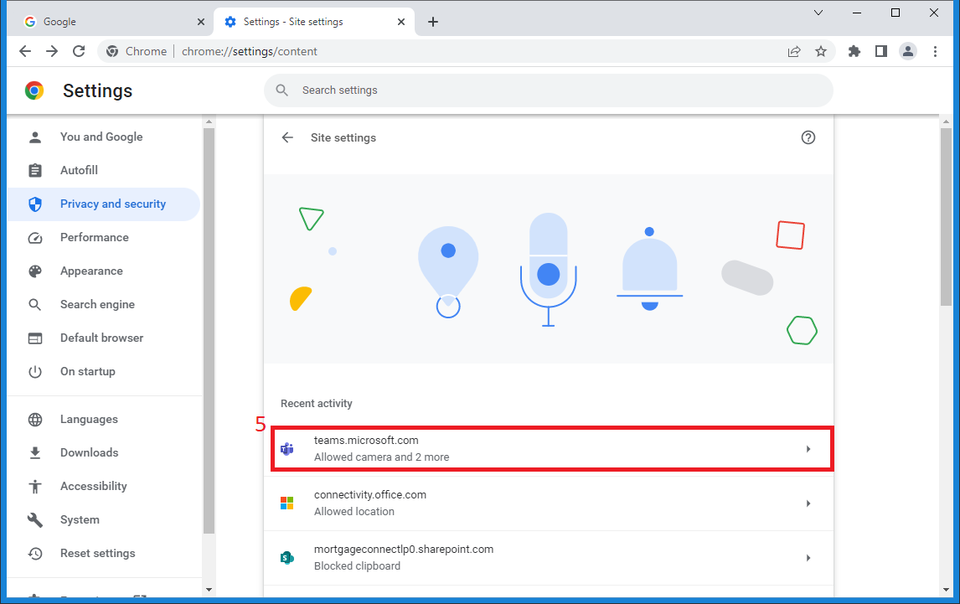Expand mortgageconnectlp0.sharepoint.com entry arrow
This screenshot has height=604, width=960.
pos(808,558)
